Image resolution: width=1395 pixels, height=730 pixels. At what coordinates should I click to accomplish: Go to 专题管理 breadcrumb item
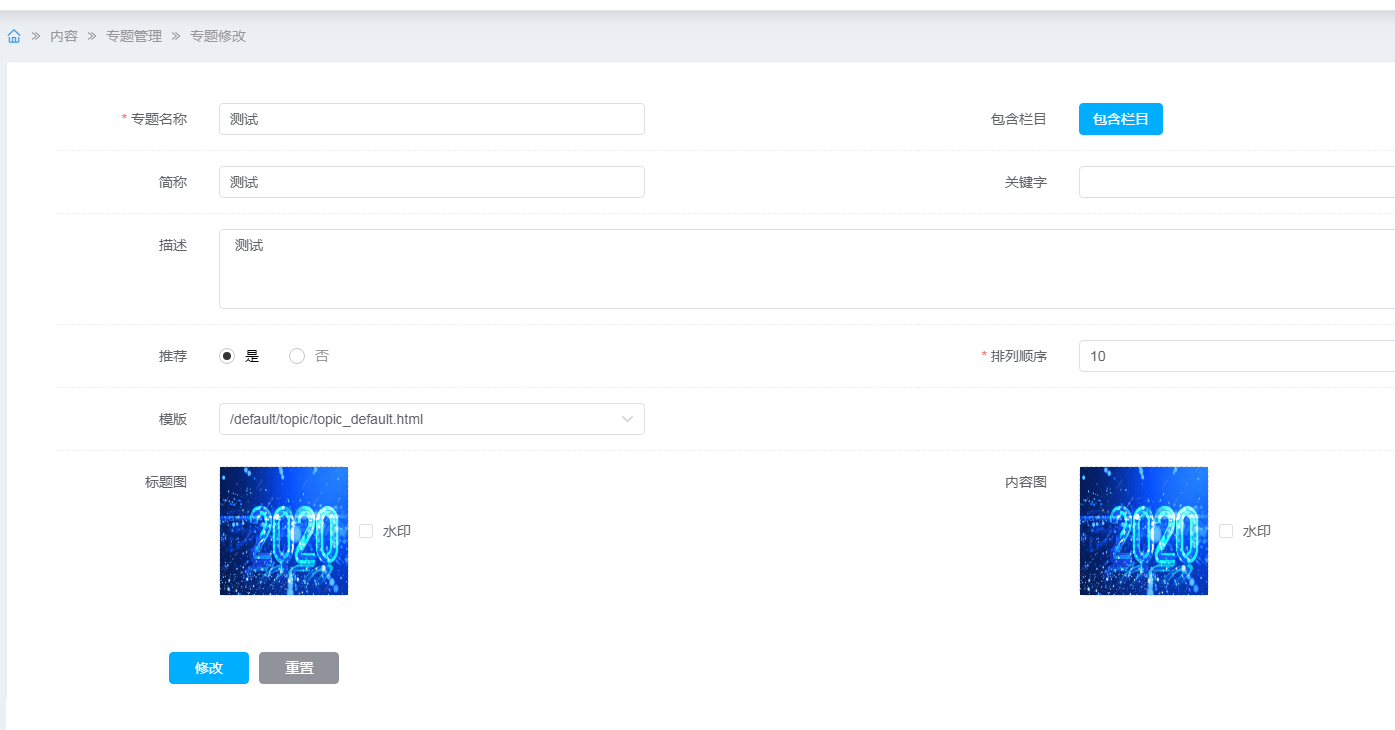134,36
